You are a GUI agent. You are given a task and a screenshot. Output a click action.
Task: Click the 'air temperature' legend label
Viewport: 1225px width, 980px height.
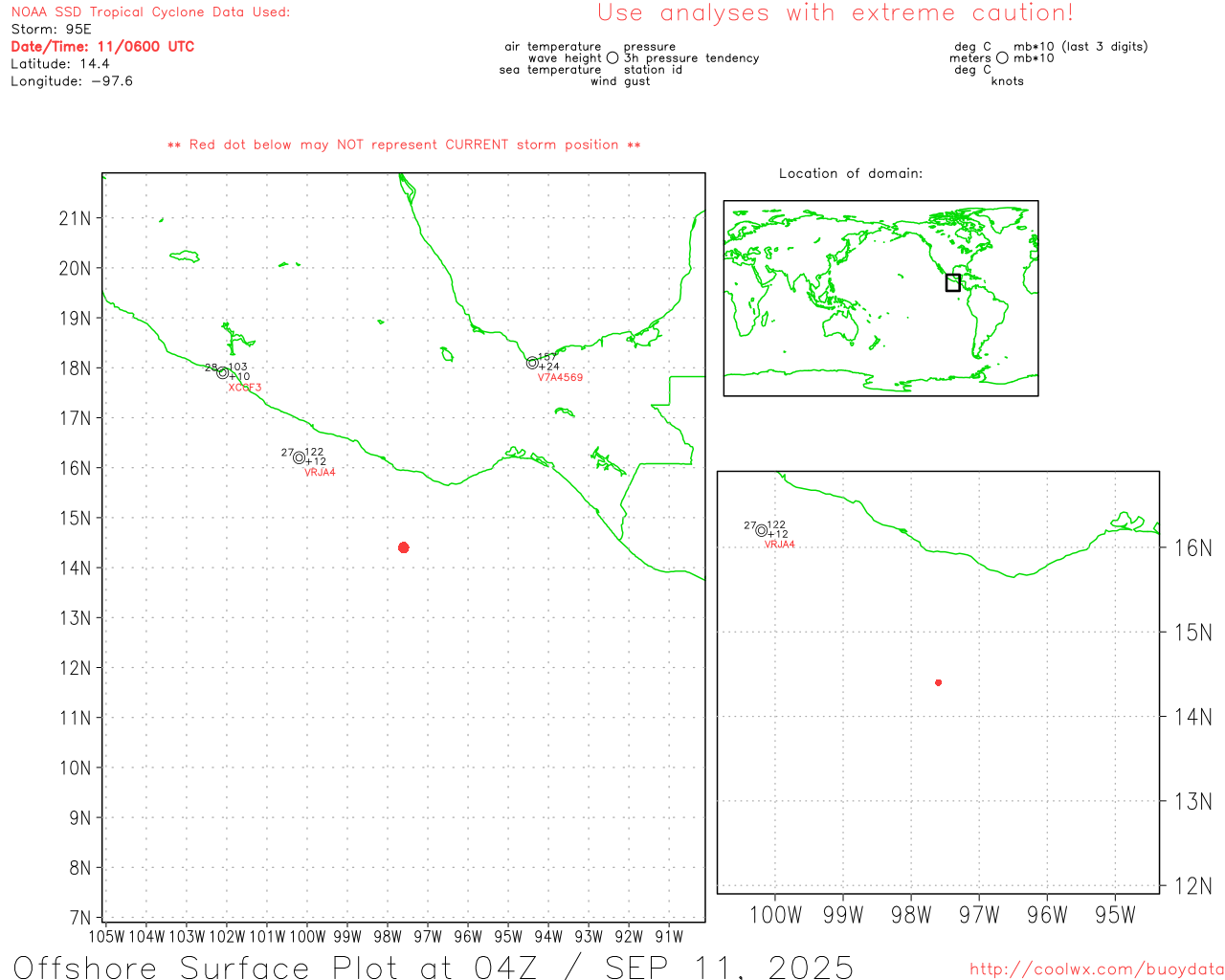pos(553,47)
